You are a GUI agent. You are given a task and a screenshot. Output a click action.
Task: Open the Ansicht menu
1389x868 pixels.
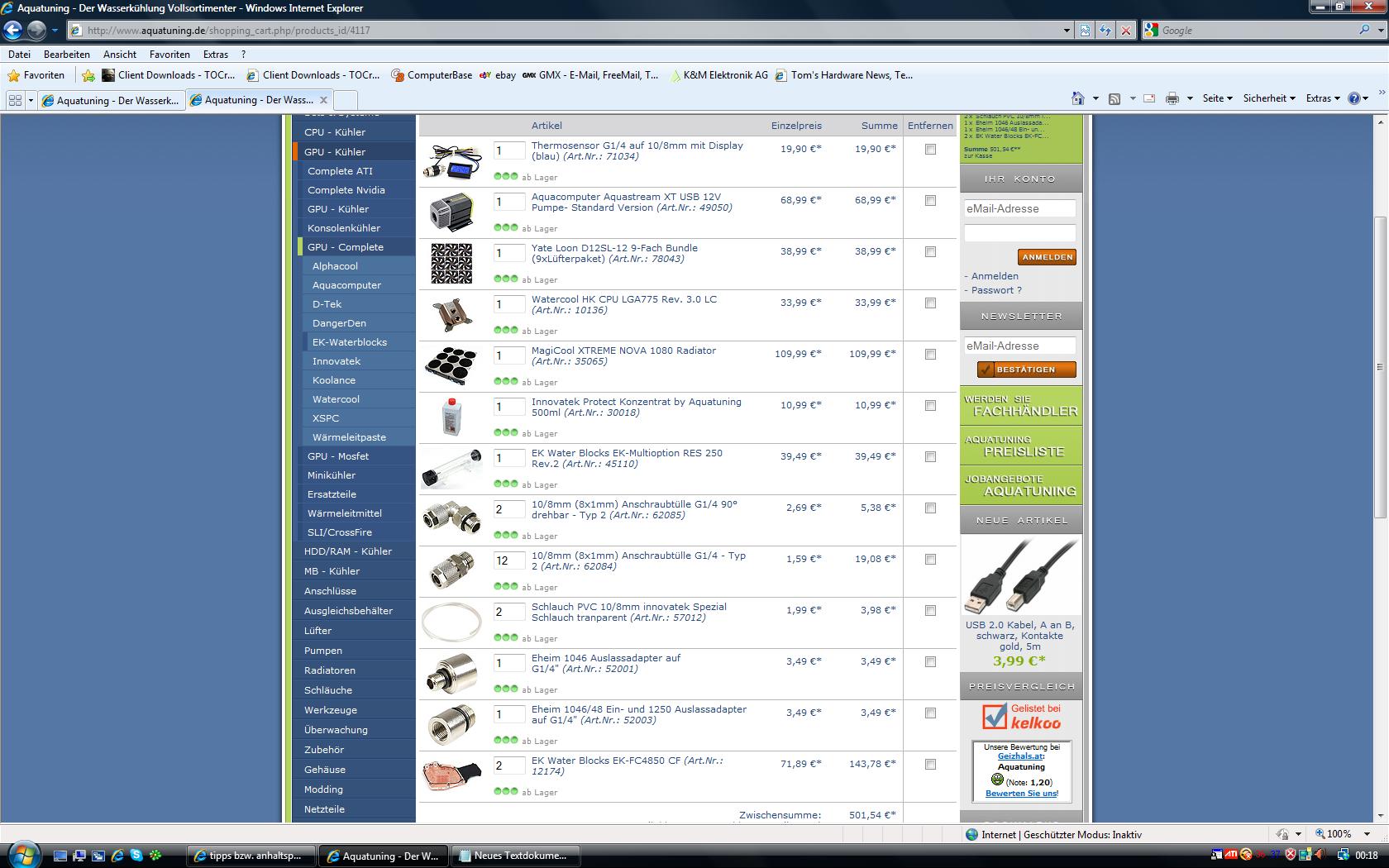(120, 55)
